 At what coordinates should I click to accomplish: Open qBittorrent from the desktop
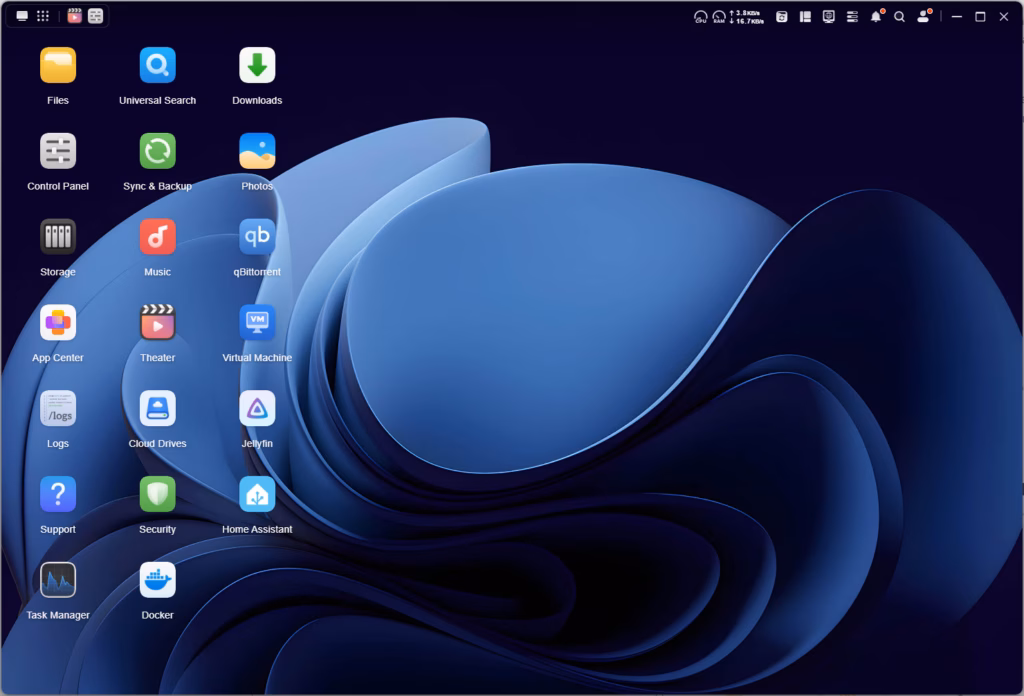(x=257, y=238)
